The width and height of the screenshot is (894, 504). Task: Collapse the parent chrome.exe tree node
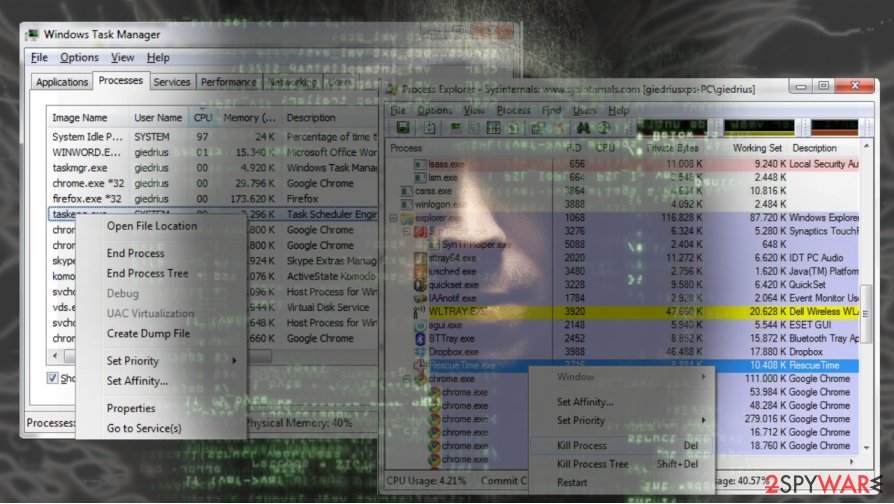pyautogui.click(x=407, y=379)
